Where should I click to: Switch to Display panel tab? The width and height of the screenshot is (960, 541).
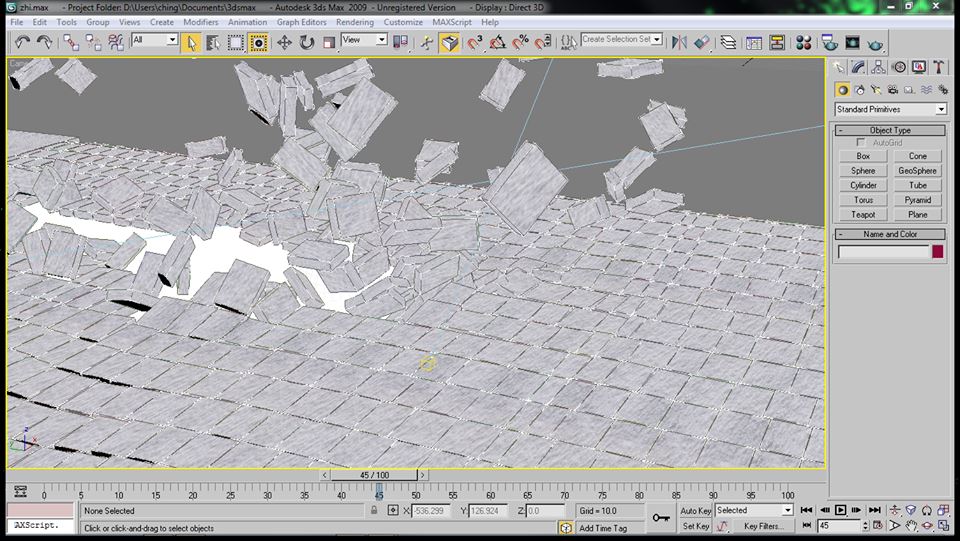(919, 67)
